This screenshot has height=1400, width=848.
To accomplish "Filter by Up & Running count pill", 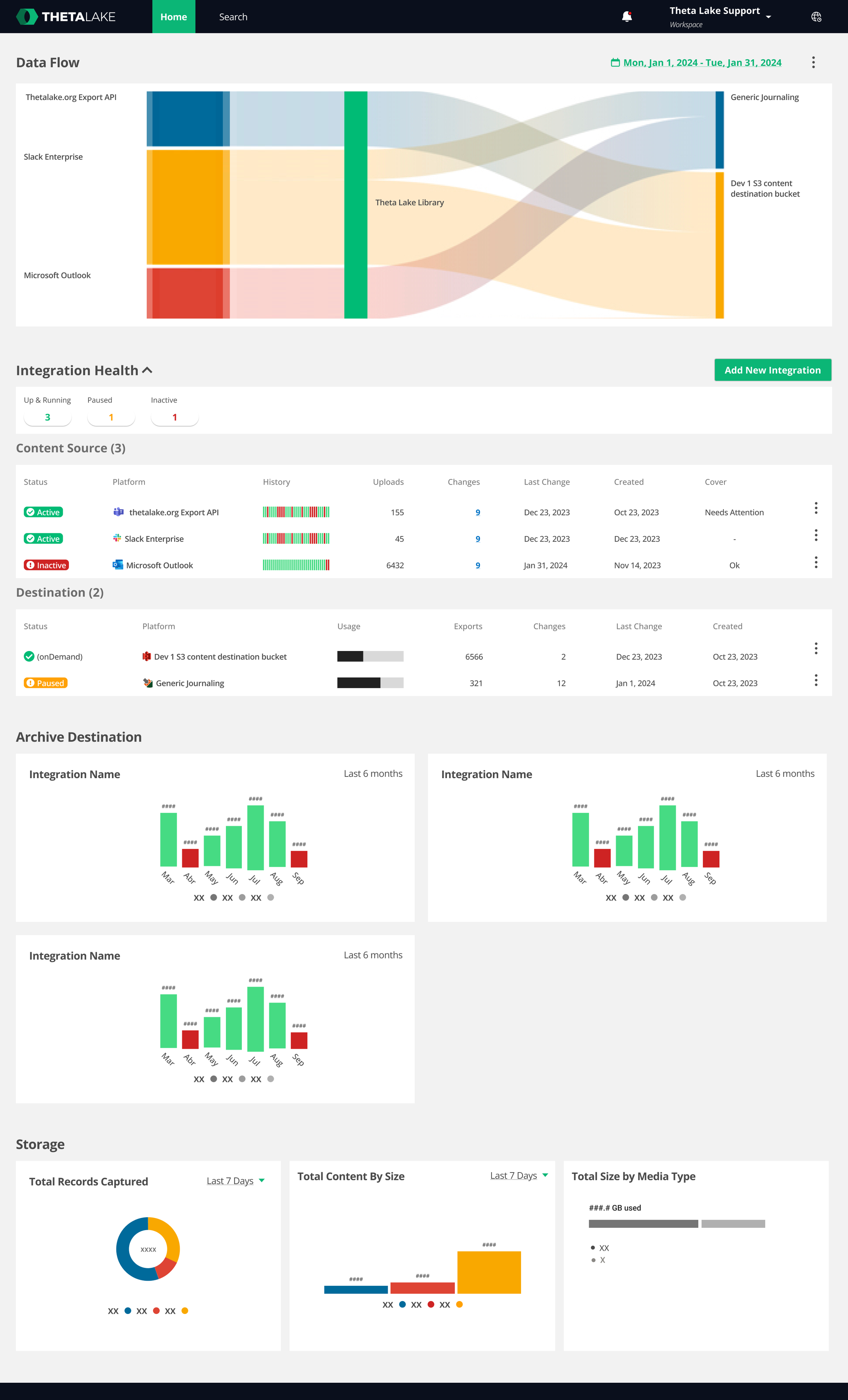I will click(x=48, y=417).
